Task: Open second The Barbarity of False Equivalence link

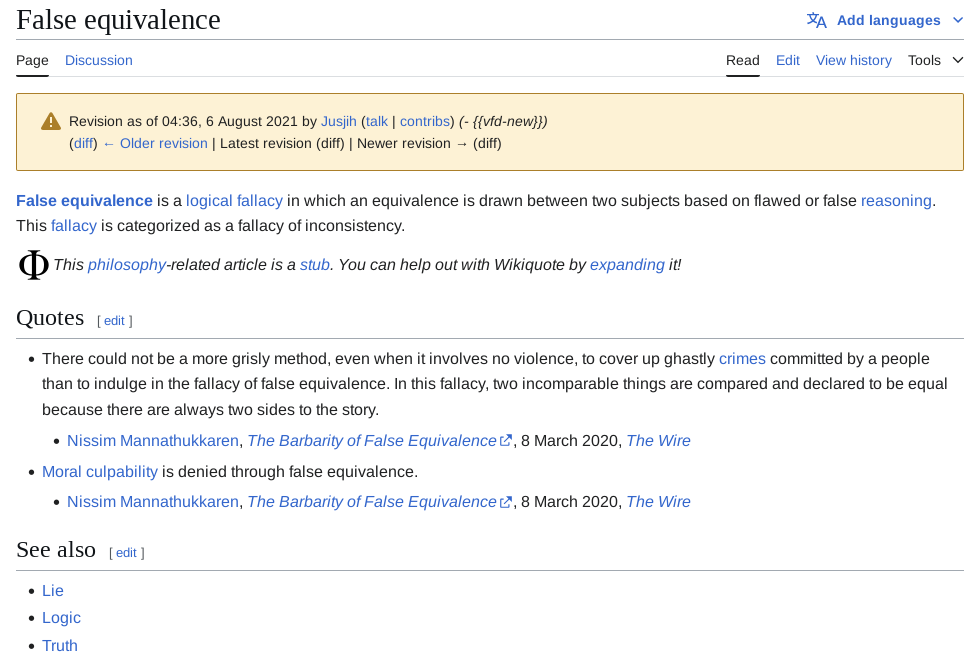Action: (372, 502)
